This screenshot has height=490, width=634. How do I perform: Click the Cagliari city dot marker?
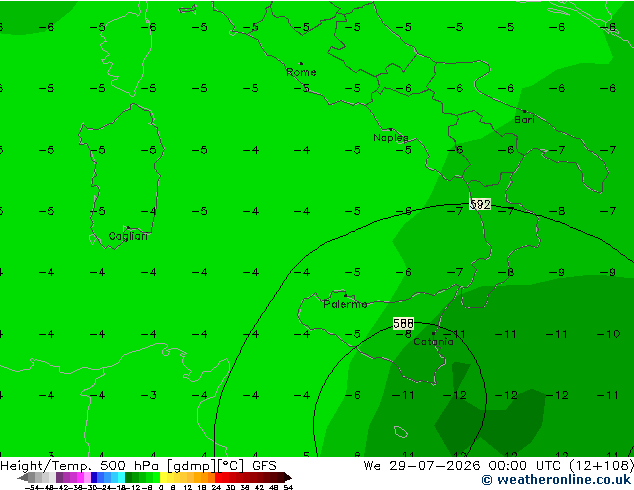[128, 228]
